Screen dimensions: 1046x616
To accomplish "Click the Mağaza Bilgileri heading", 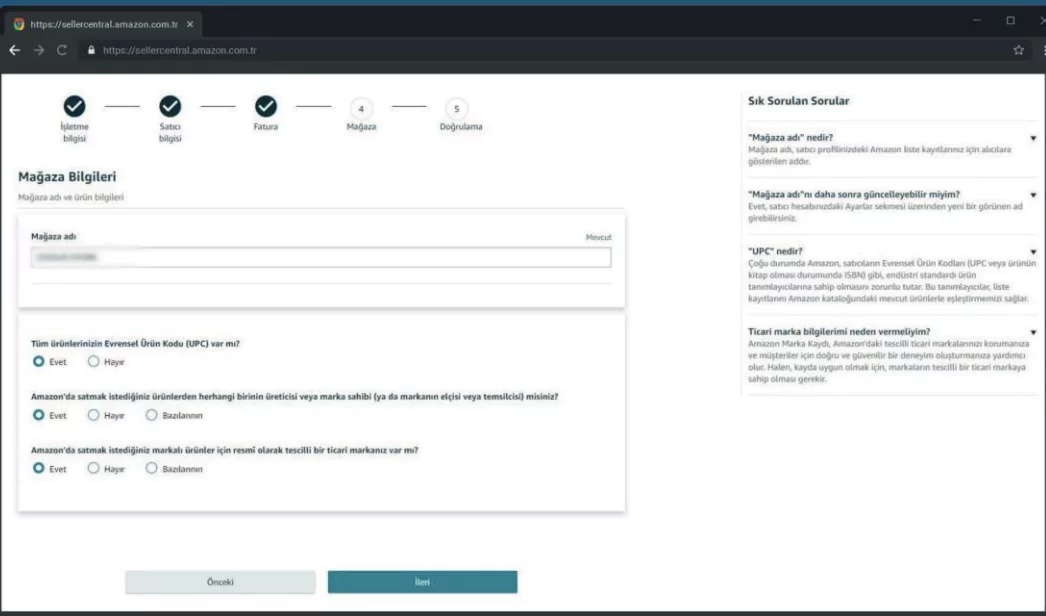I will [x=67, y=177].
